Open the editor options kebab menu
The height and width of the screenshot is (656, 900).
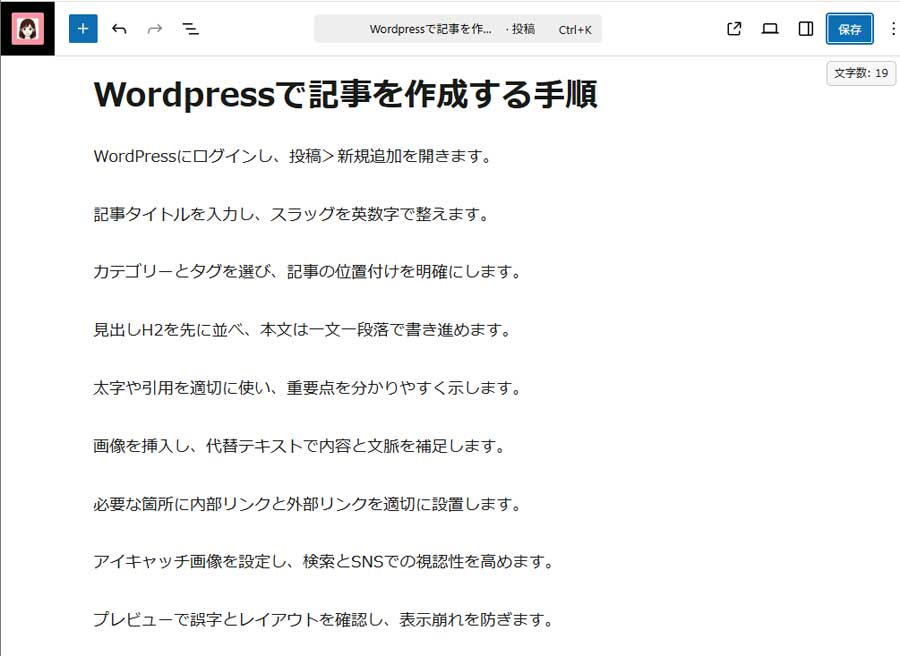click(x=893, y=29)
